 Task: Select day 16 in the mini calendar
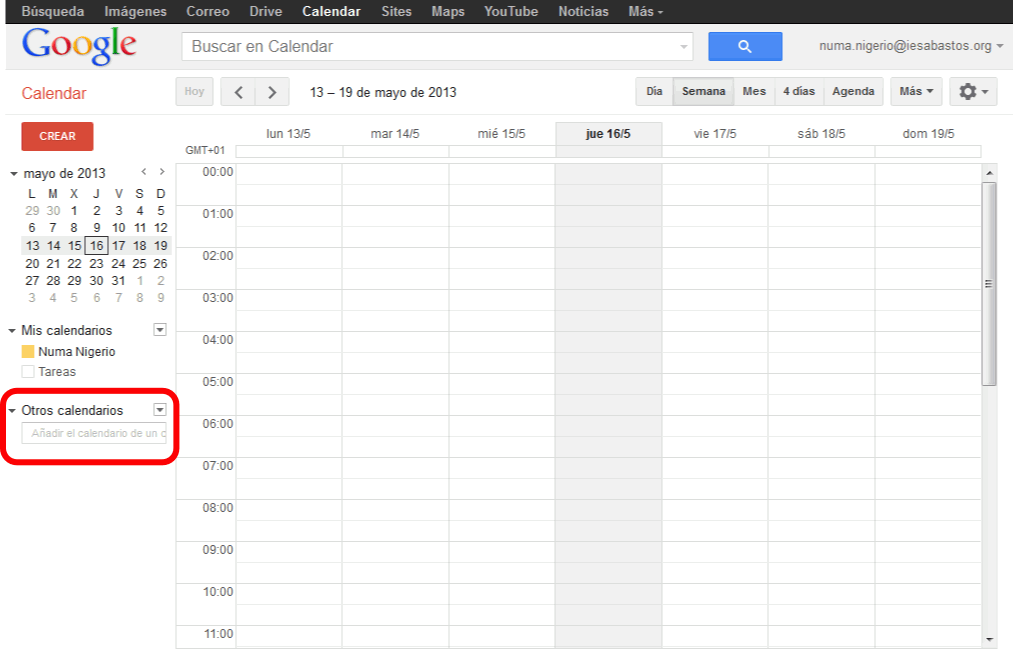click(96, 245)
